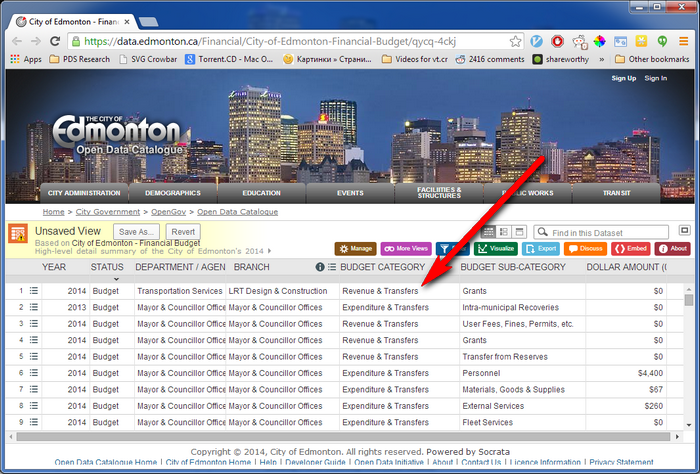Open the City Administration nav menu
Screen dimensions: 700x474
pos(85,193)
